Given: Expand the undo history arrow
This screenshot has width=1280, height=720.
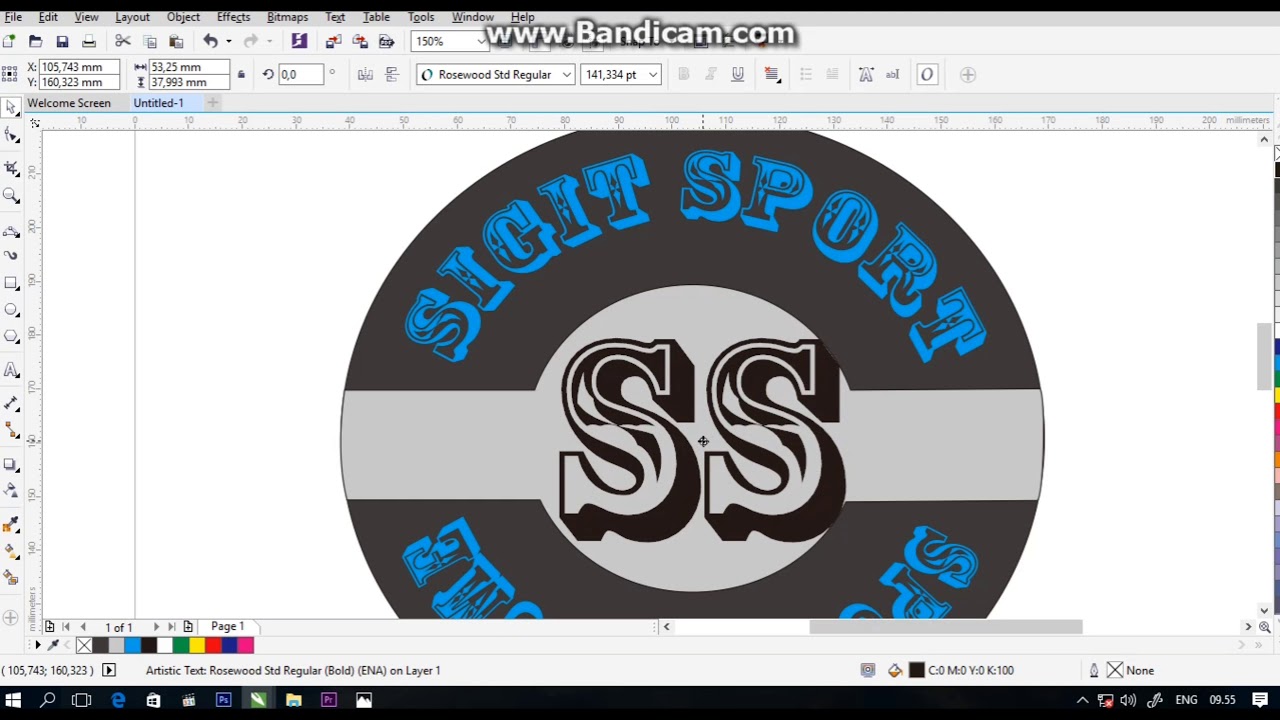Looking at the screenshot, I should tap(228, 41).
